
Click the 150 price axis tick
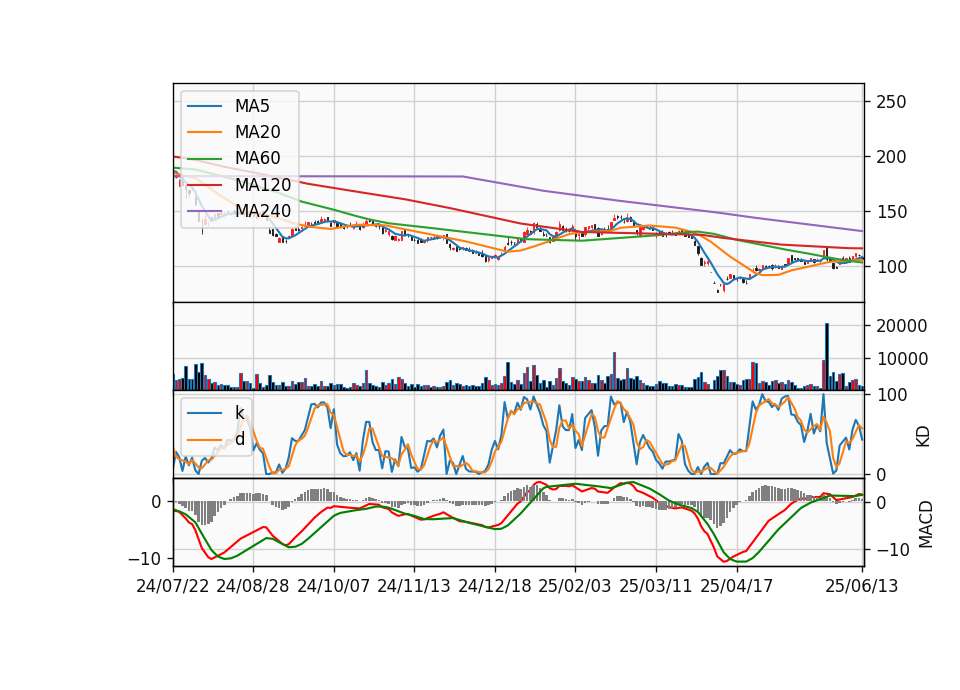[891, 212]
